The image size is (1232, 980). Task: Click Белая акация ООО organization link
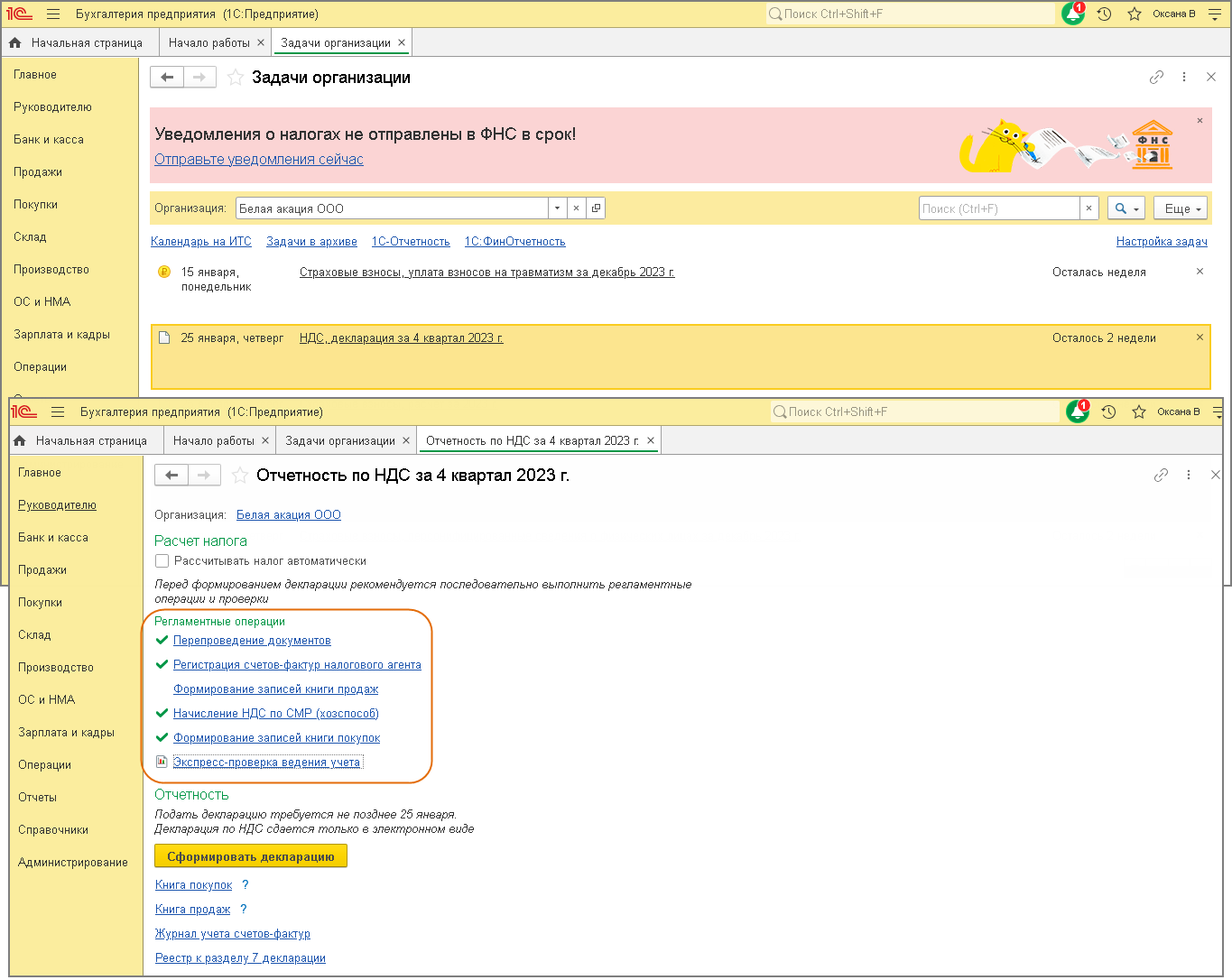click(x=289, y=515)
